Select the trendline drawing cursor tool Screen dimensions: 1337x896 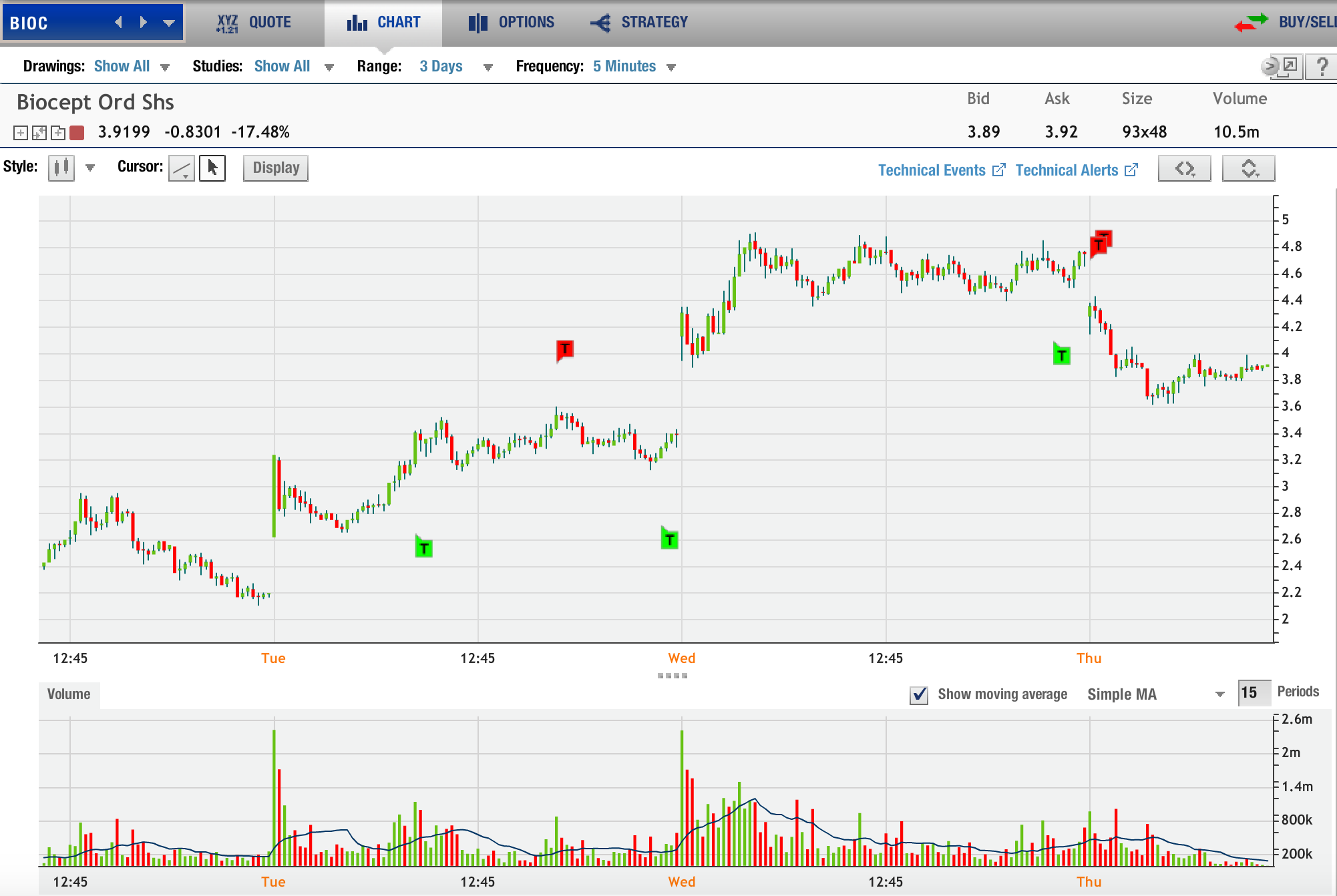(181, 168)
